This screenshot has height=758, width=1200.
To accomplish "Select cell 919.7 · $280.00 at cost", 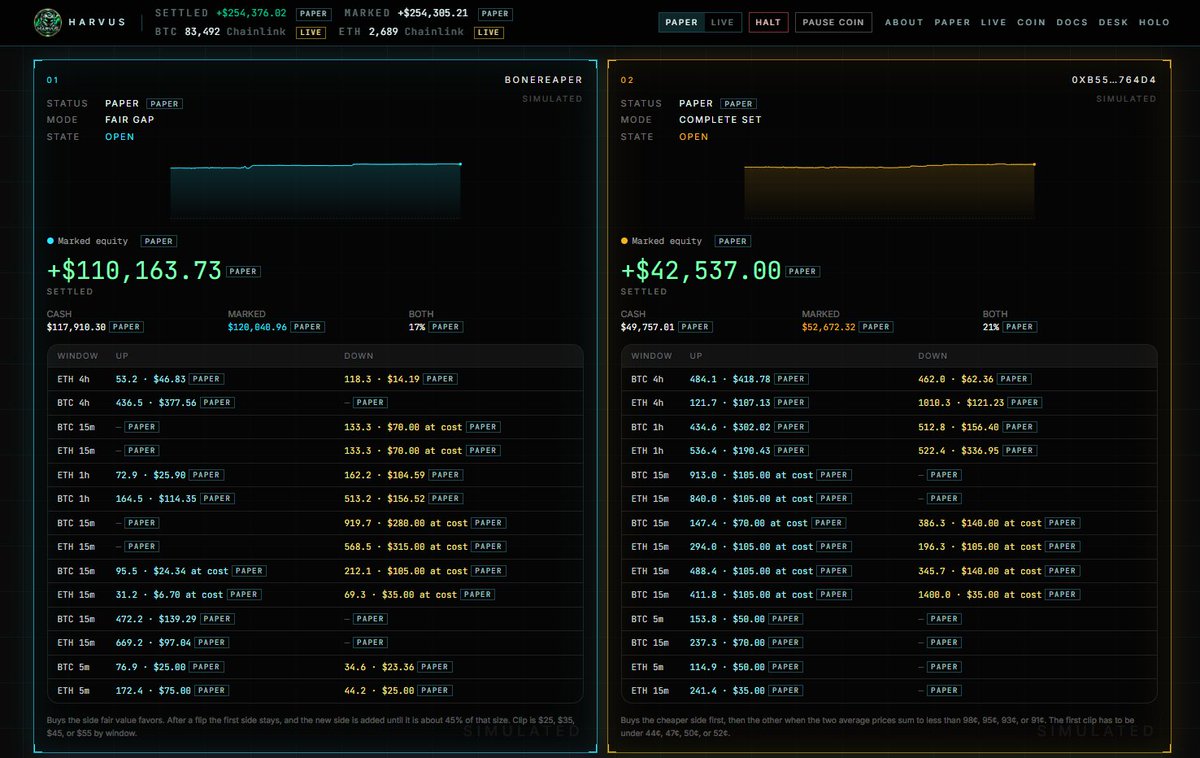I will tap(406, 523).
